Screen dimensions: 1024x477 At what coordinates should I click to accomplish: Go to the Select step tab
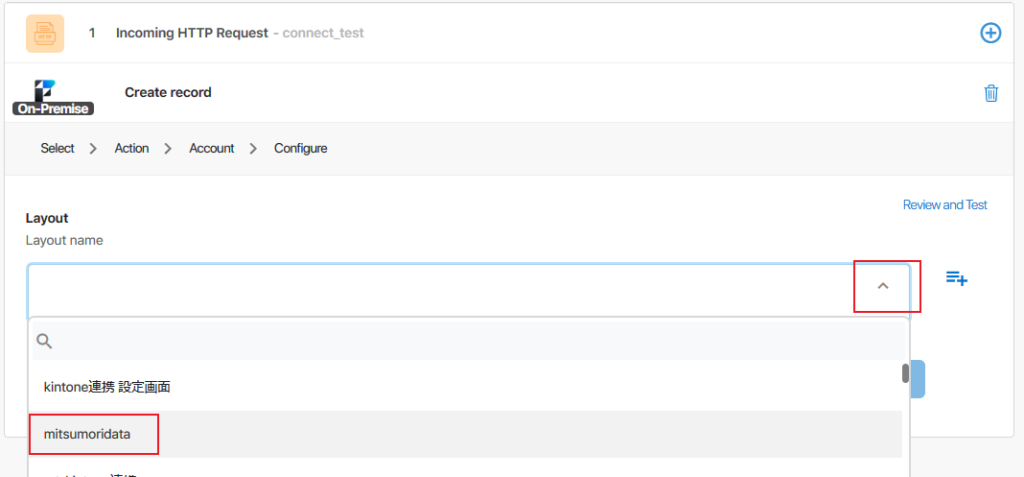coord(57,148)
